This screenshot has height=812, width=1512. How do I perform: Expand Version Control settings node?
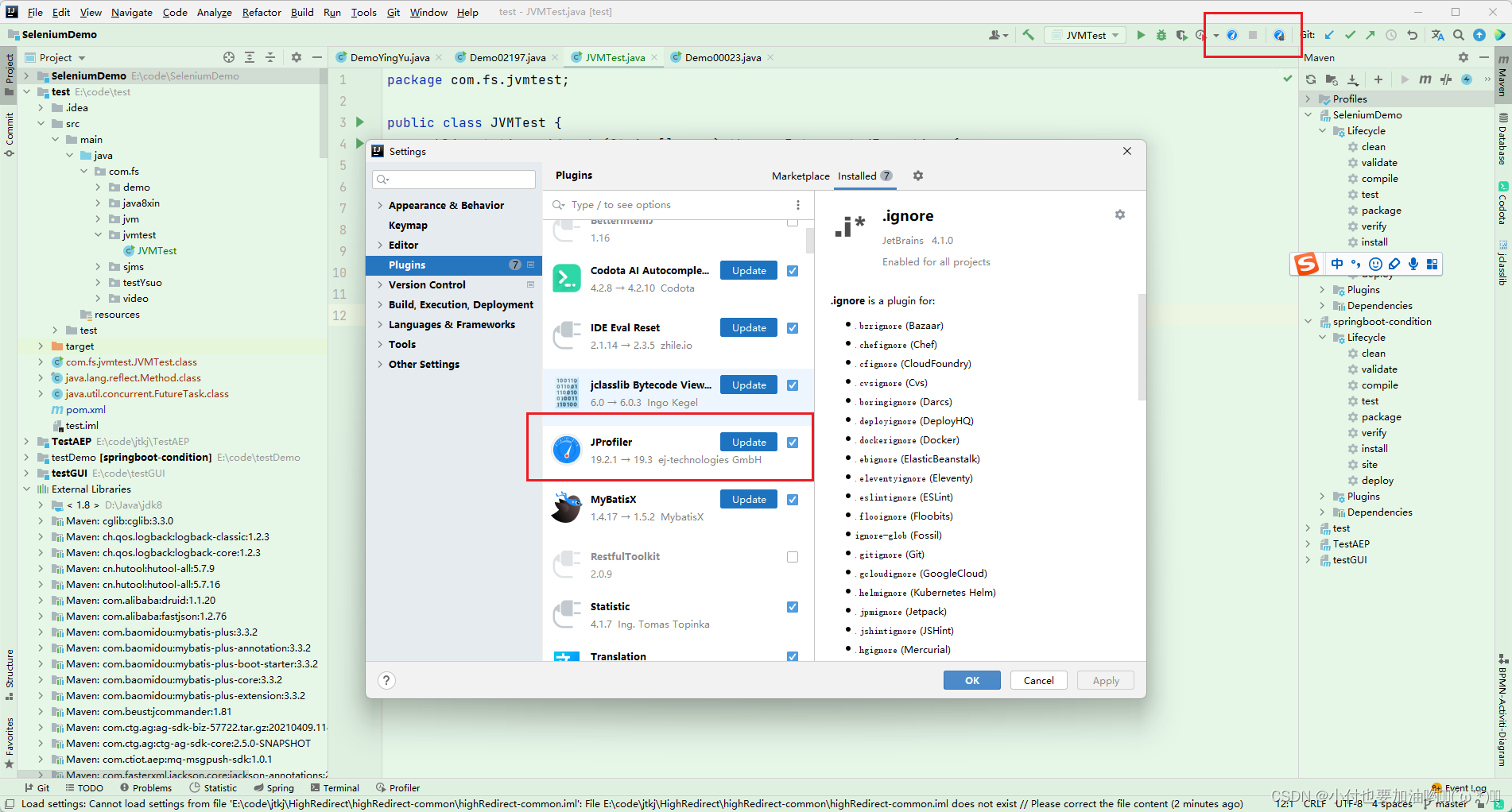[x=380, y=284]
